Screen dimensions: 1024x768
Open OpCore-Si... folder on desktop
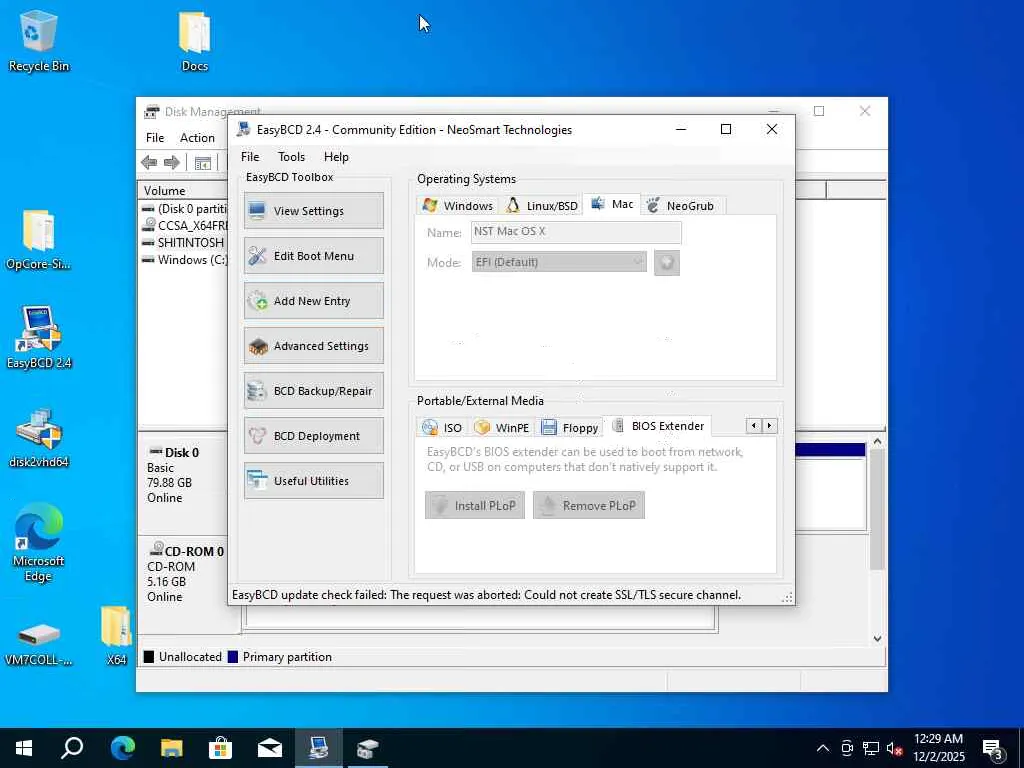(x=39, y=240)
